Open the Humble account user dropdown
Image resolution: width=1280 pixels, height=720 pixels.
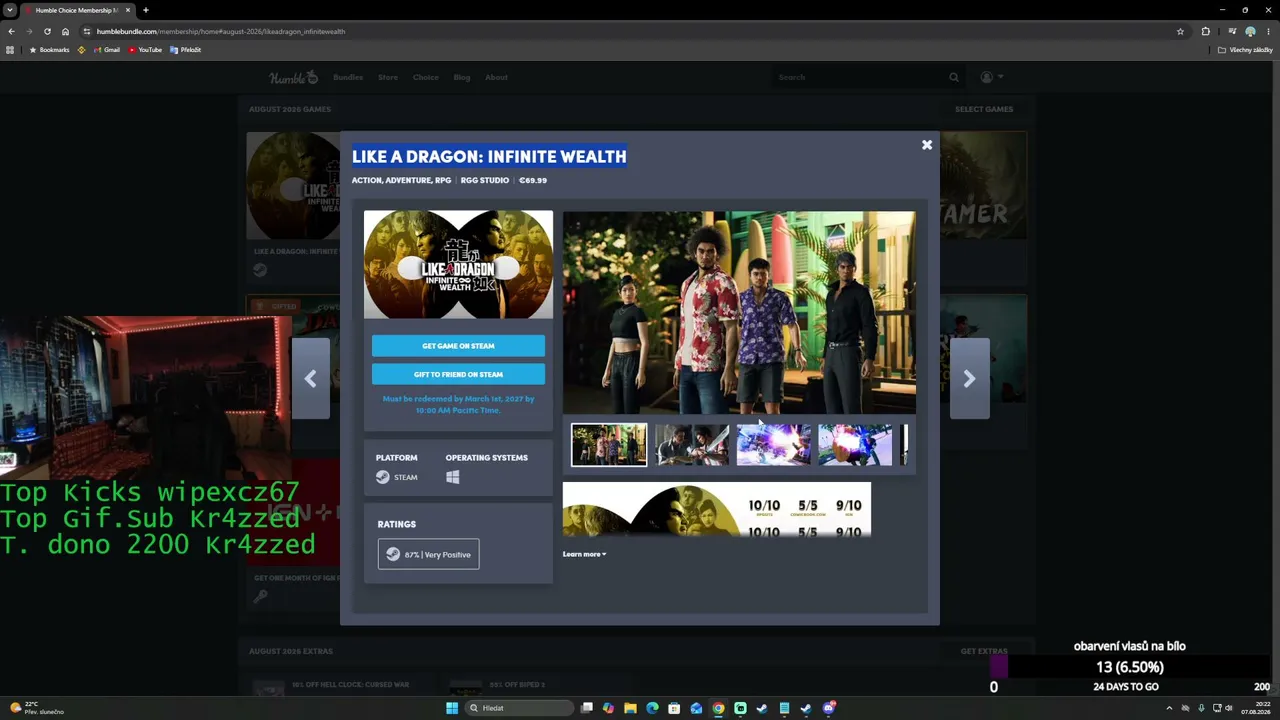[x=991, y=77]
